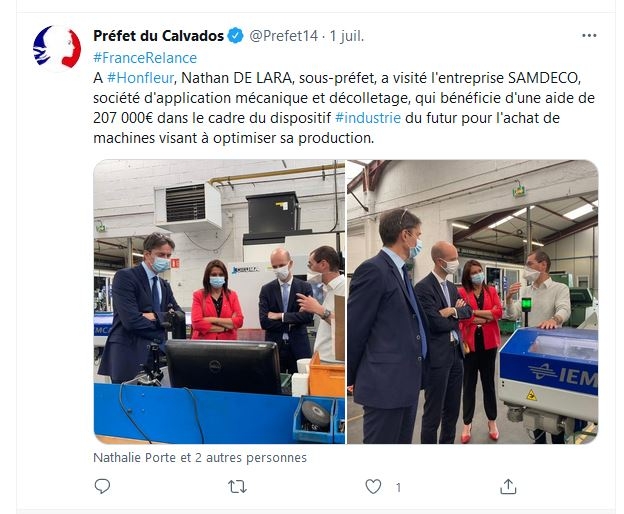This screenshot has width=624, height=514.
Task: Click the blue IEM machine in right photo
Action: pyautogui.click(x=549, y=376)
